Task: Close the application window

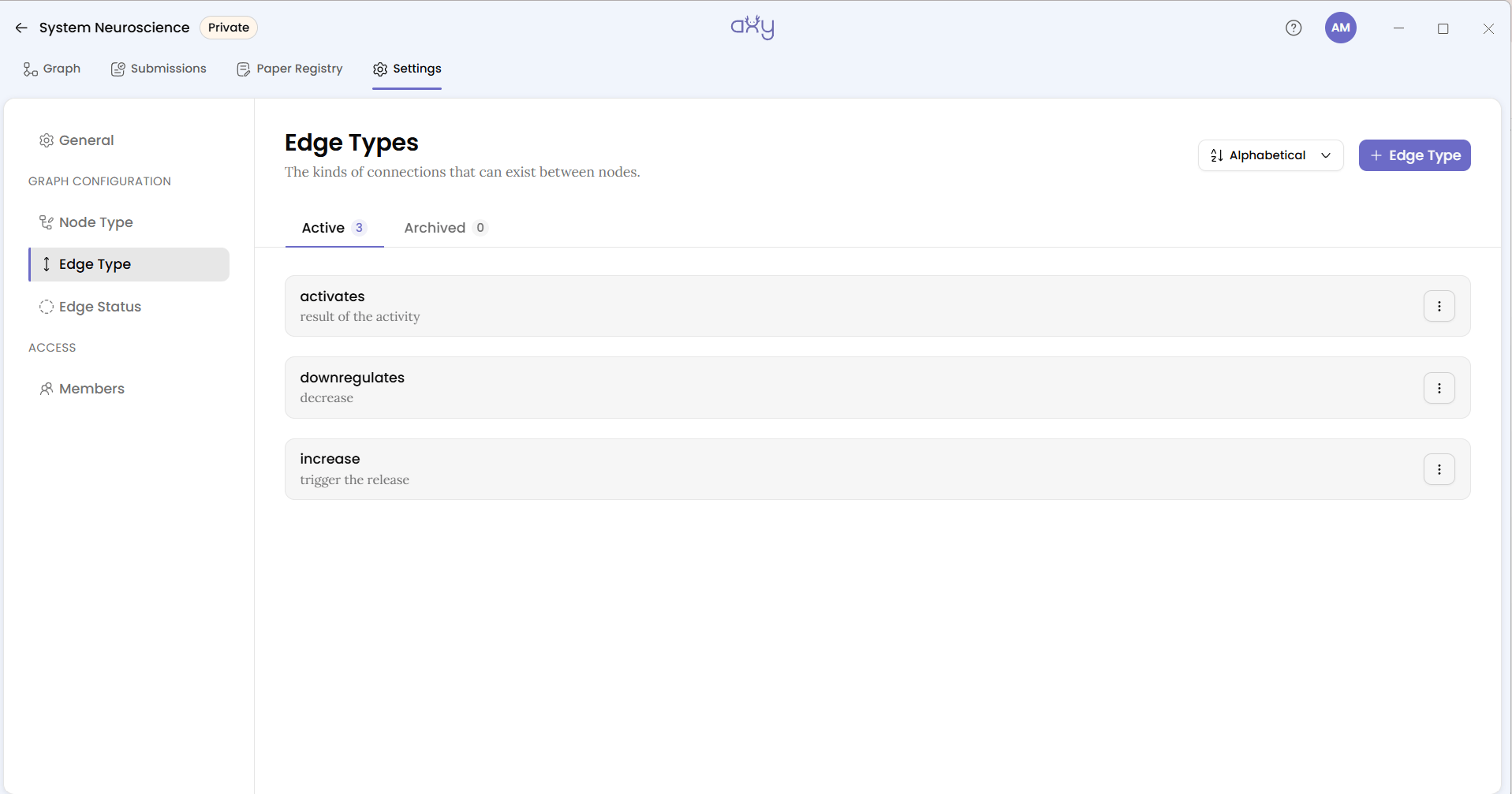Action: pyautogui.click(x=1488, y=28)
